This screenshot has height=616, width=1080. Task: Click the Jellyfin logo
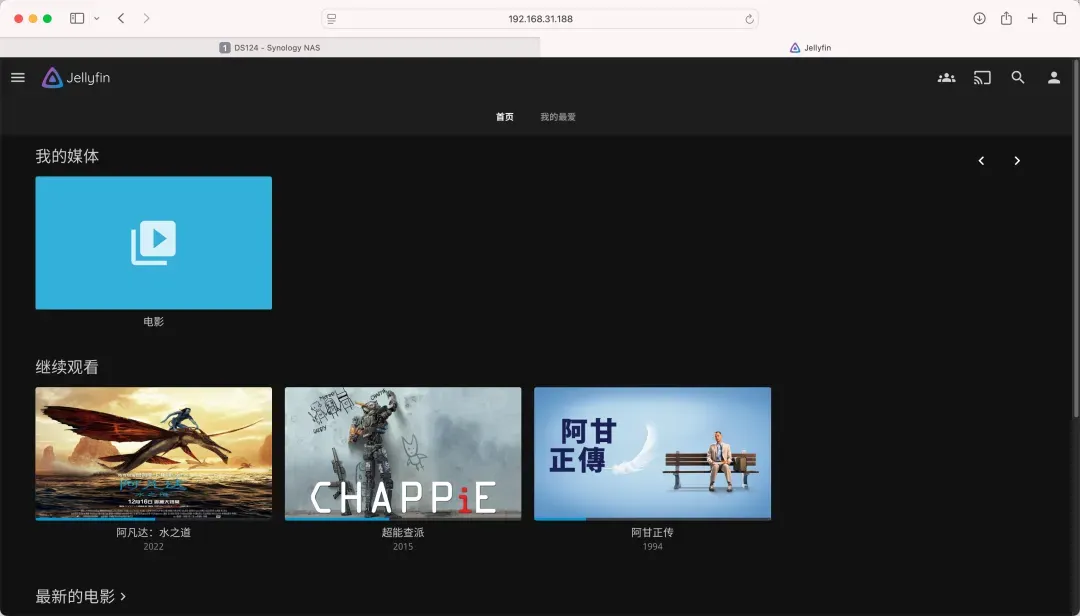click(x=76, y=78)
